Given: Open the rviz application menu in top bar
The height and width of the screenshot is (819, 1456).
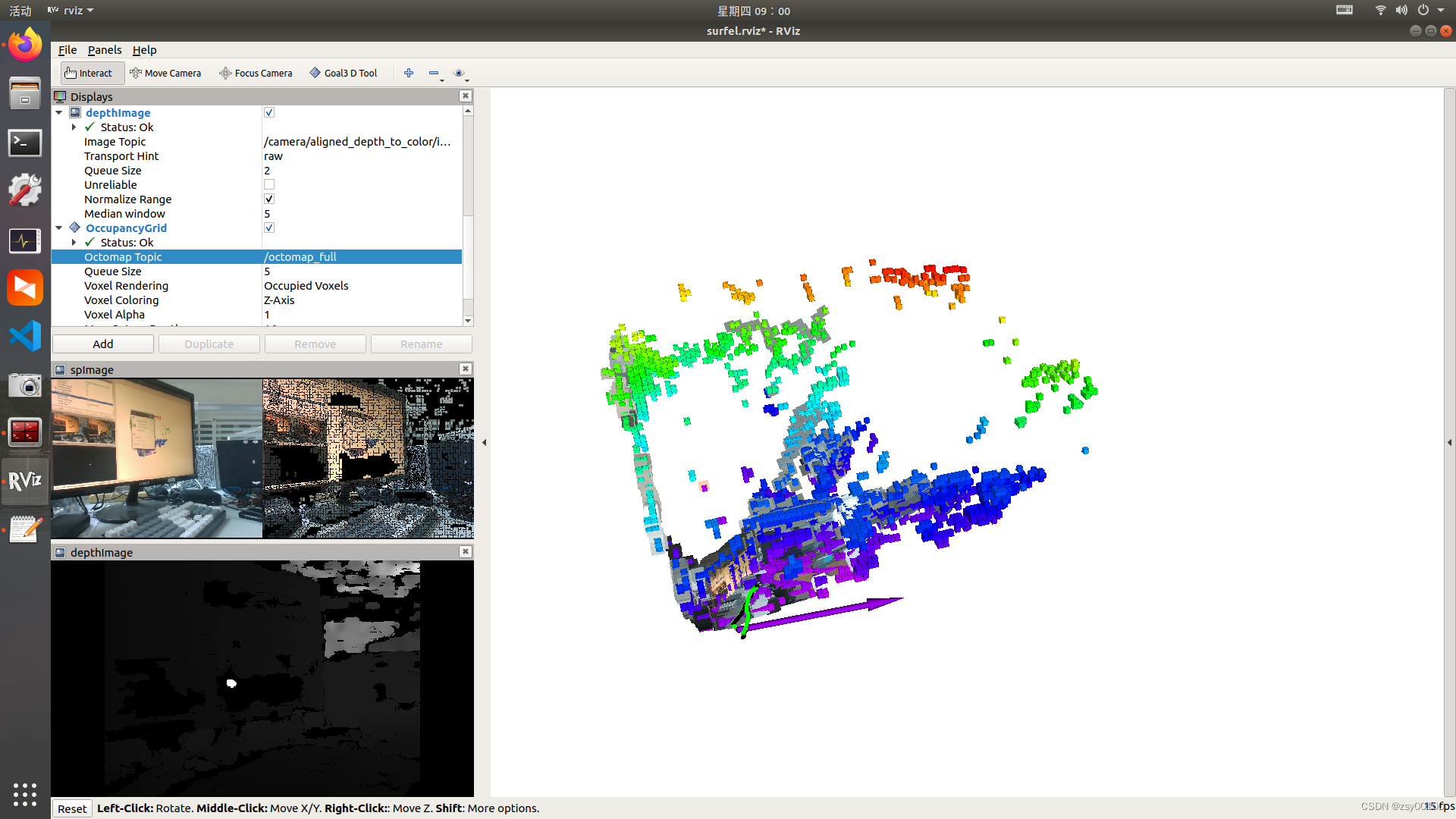Looking at the screenshot, I should coord(71,11).
